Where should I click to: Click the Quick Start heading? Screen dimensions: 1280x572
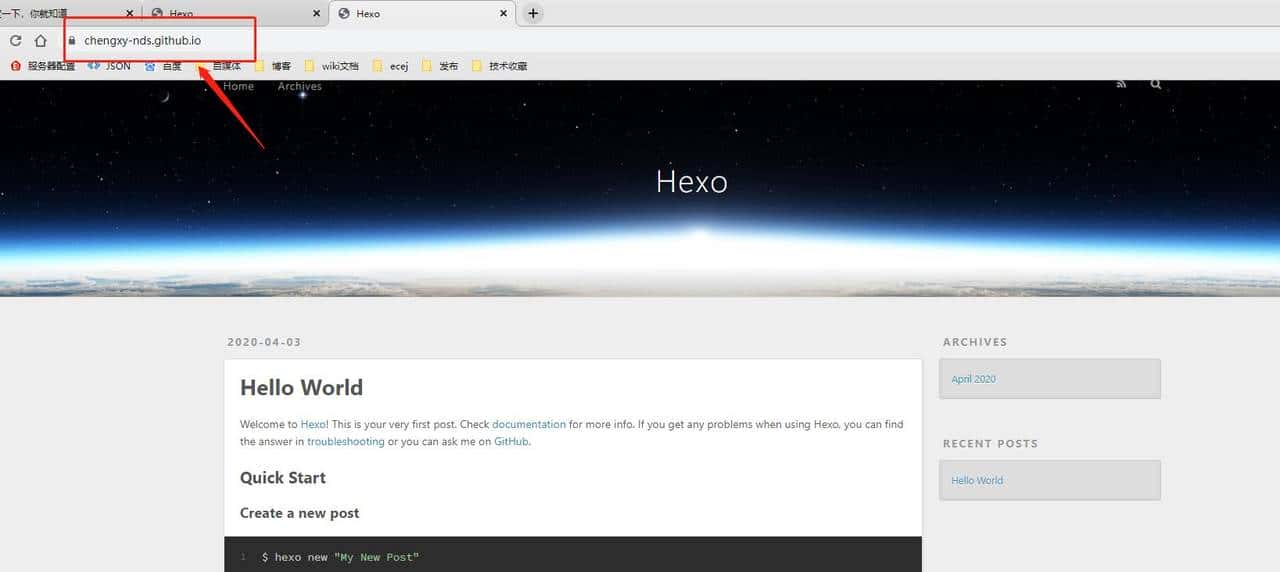[283, 478]
